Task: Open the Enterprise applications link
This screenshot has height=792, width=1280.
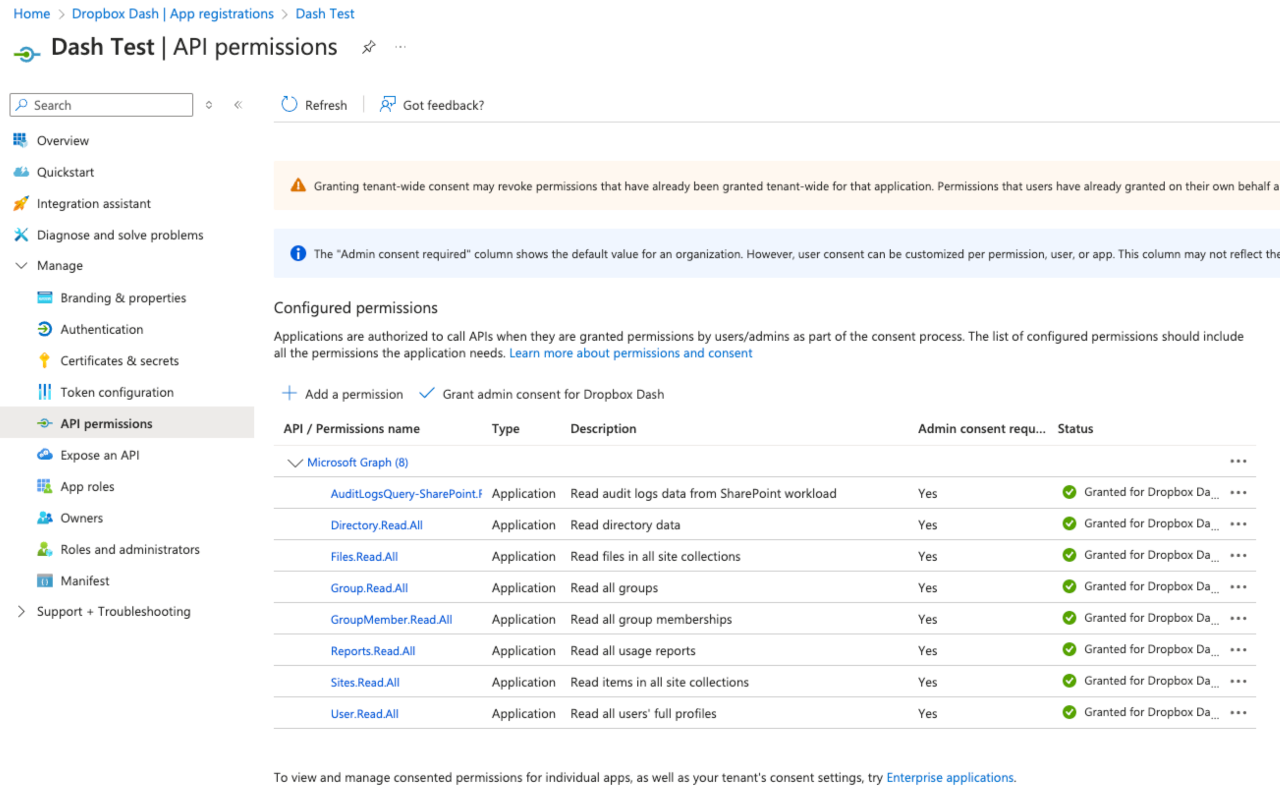Action: click(948, 777)
